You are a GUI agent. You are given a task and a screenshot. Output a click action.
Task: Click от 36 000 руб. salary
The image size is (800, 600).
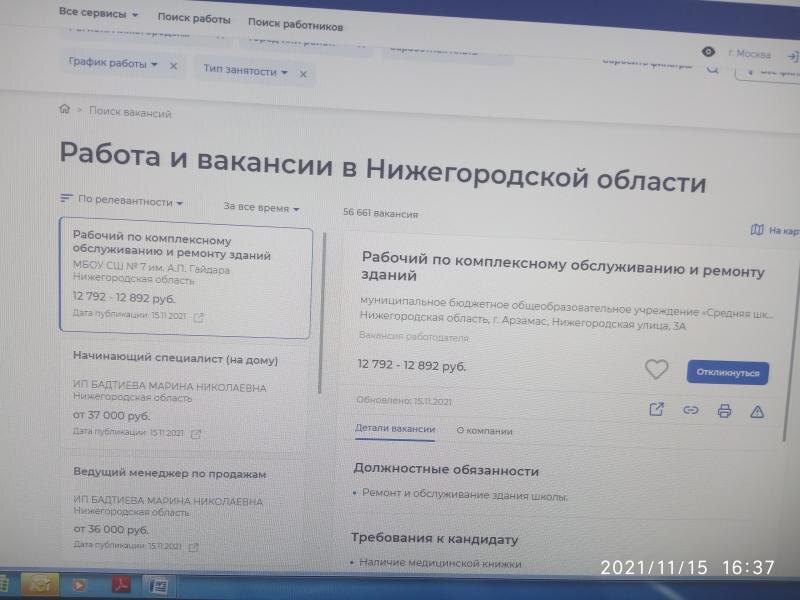click(111, 529)
